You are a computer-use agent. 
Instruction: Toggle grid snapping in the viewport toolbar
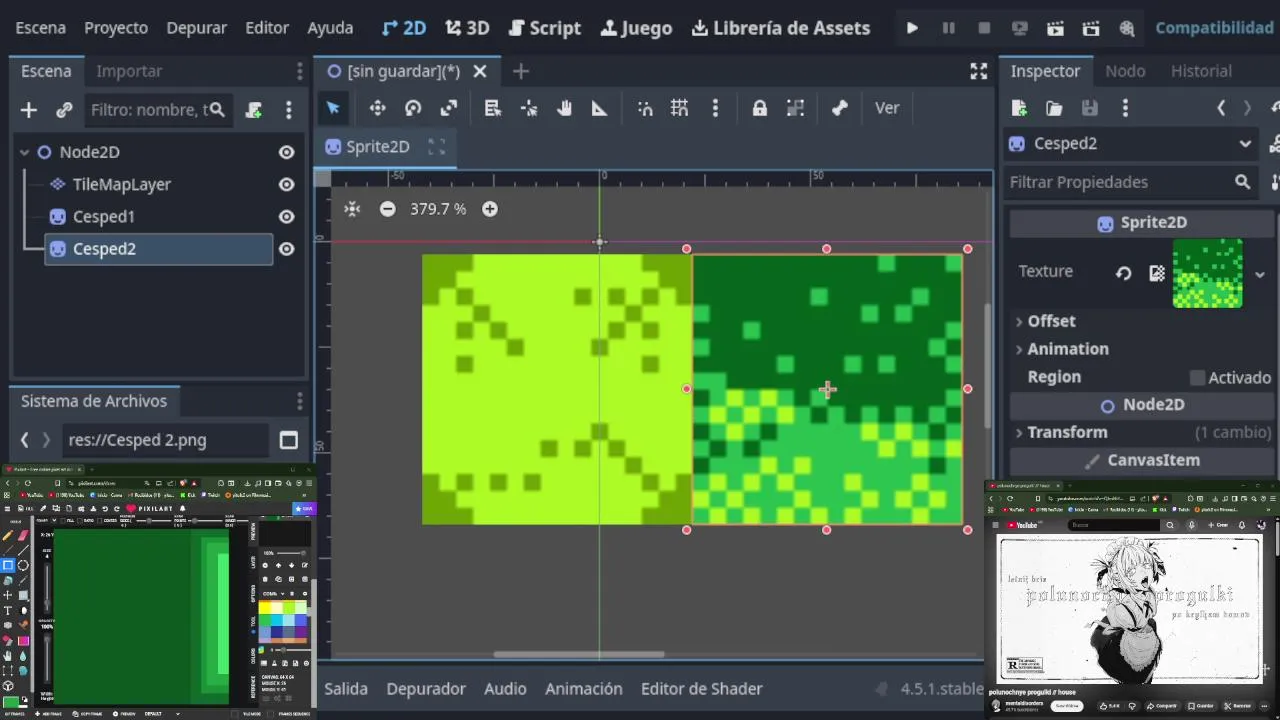(x=680, y=108)
